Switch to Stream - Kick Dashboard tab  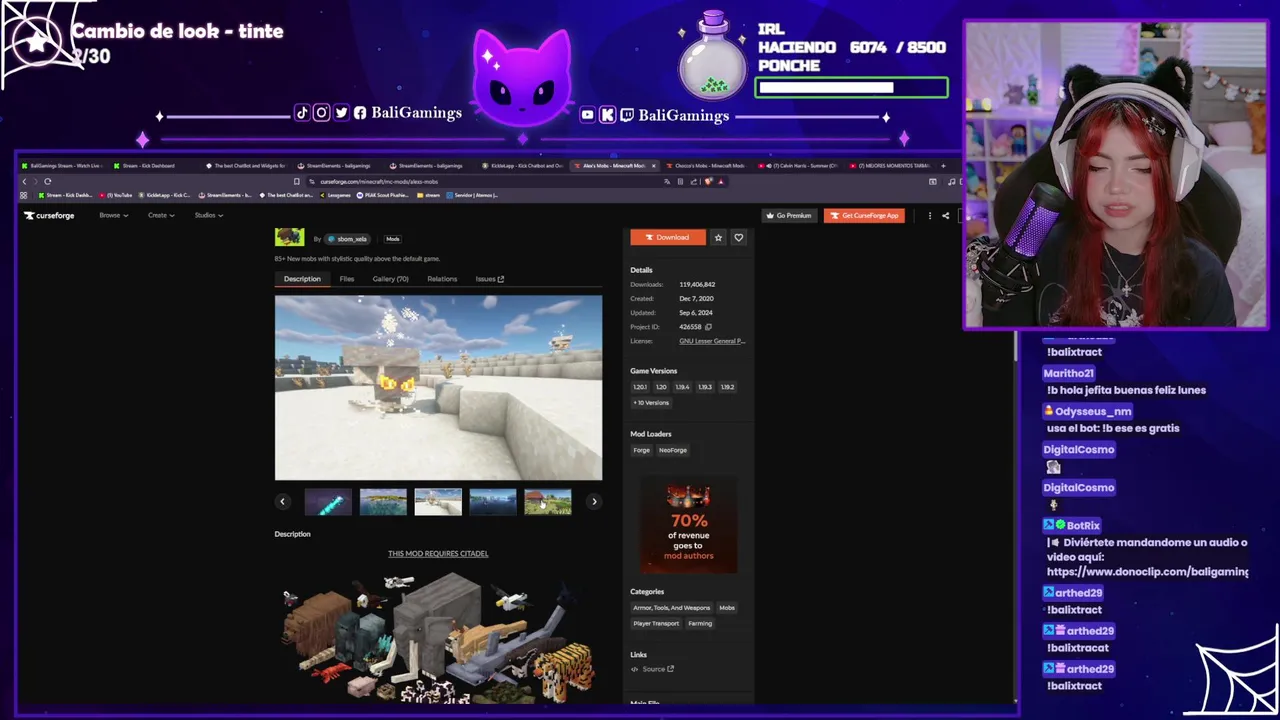click(x=148, y=166)
